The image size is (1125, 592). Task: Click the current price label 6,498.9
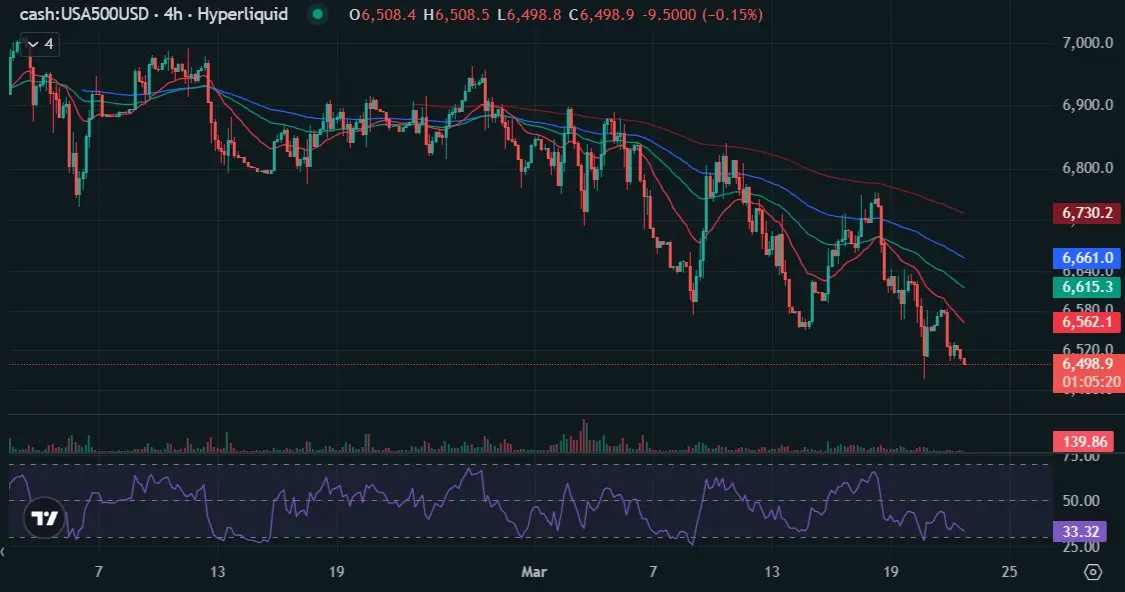[x=1087, y=364]
